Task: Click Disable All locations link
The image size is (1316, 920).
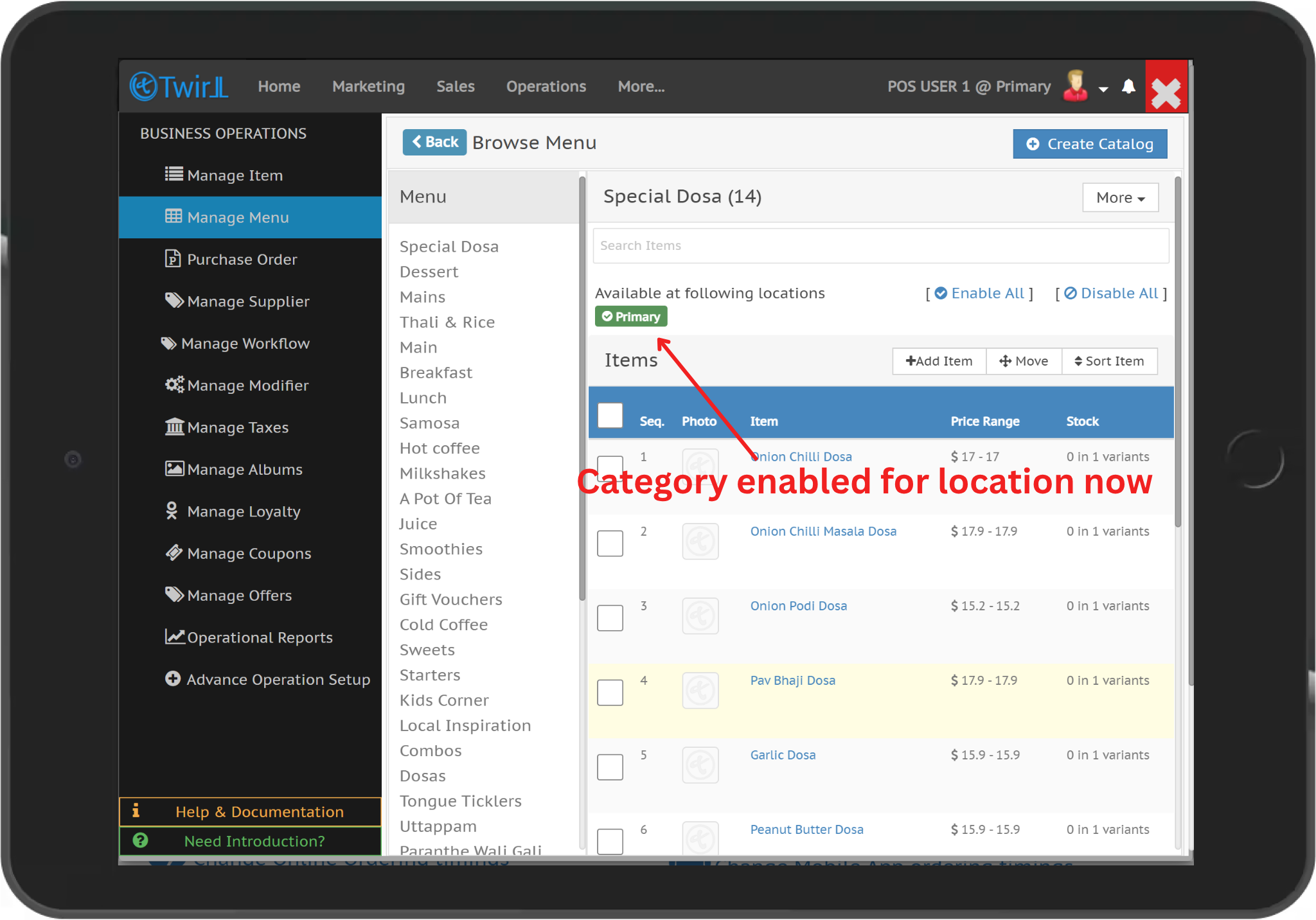Action: (x=1112, y=294)
